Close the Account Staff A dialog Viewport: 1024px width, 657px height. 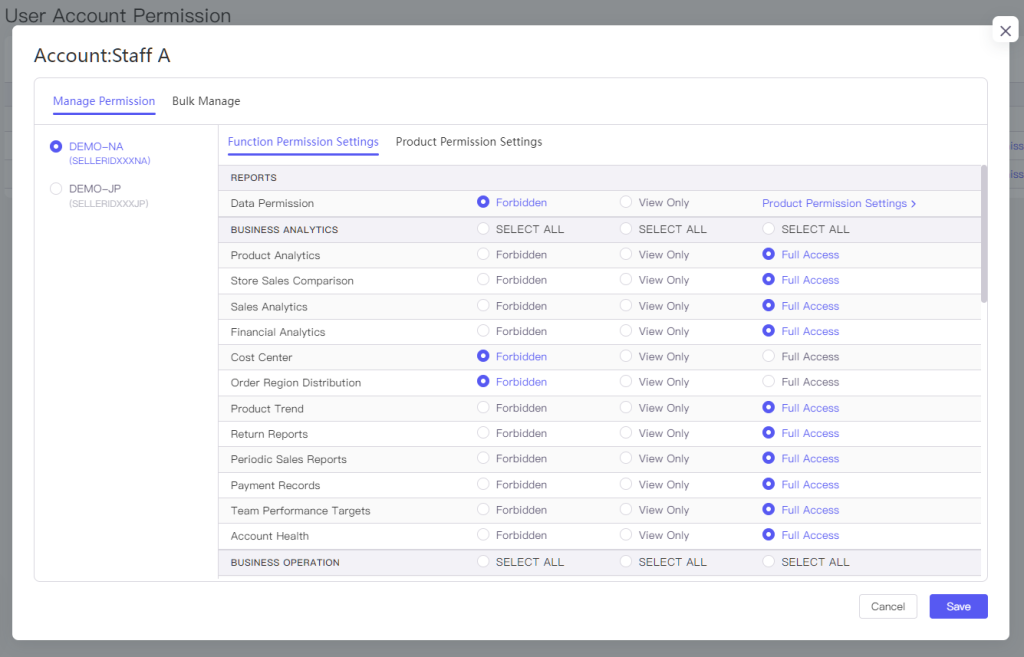pyautogui.click(x=1005, y=30)
